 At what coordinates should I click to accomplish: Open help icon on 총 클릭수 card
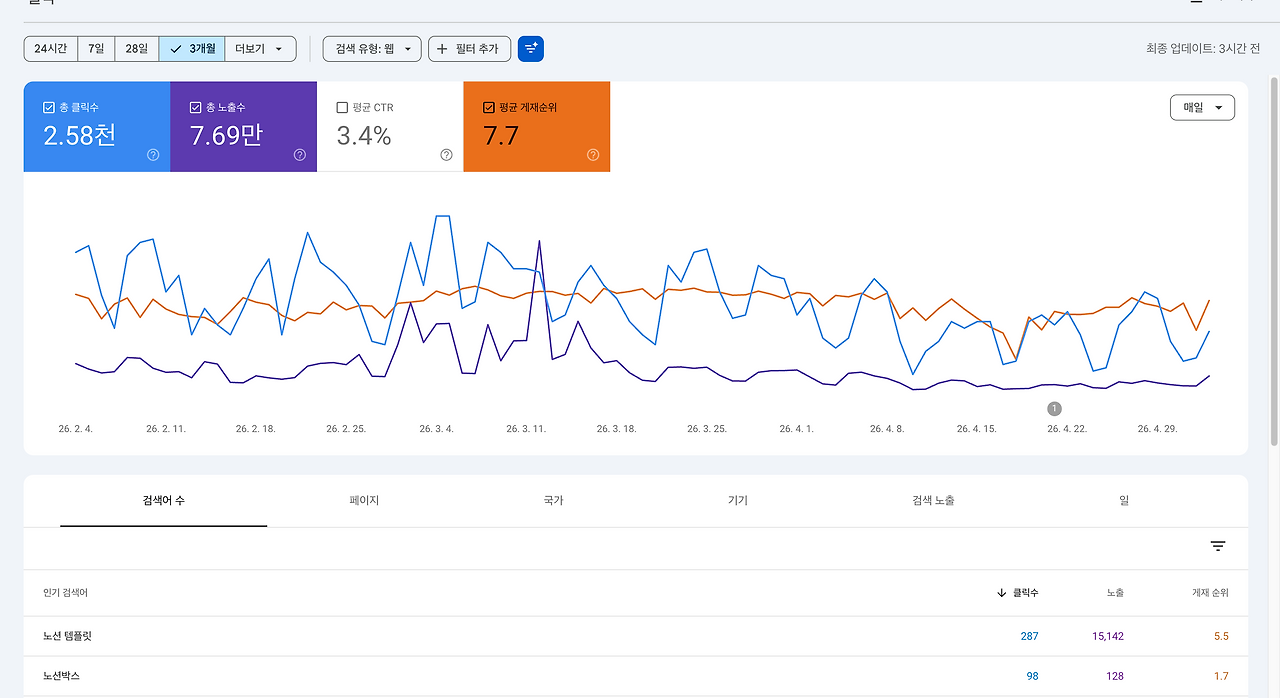[x=153, y=155]
